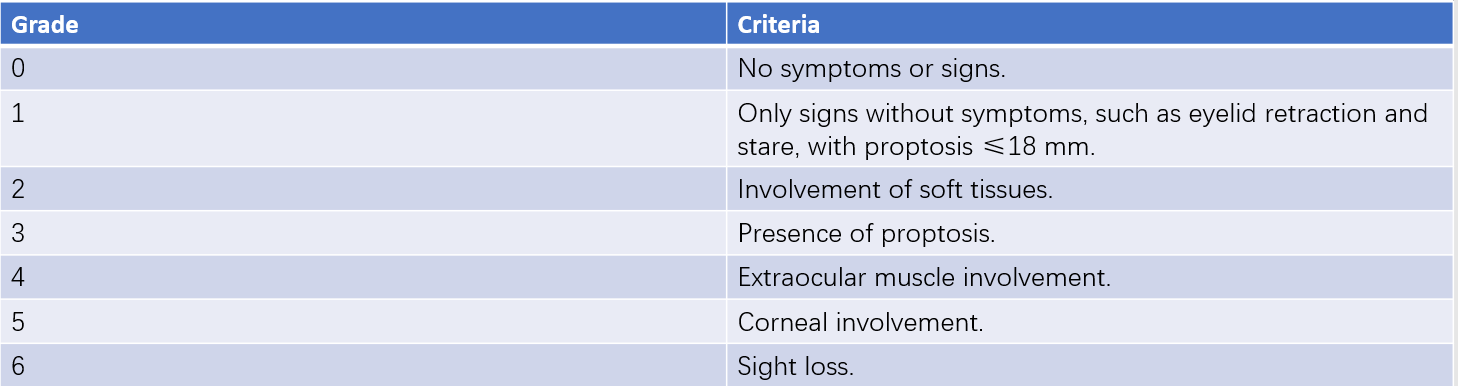Click the 'Only signs without symptoms' criteria cell

point(1090,128)
